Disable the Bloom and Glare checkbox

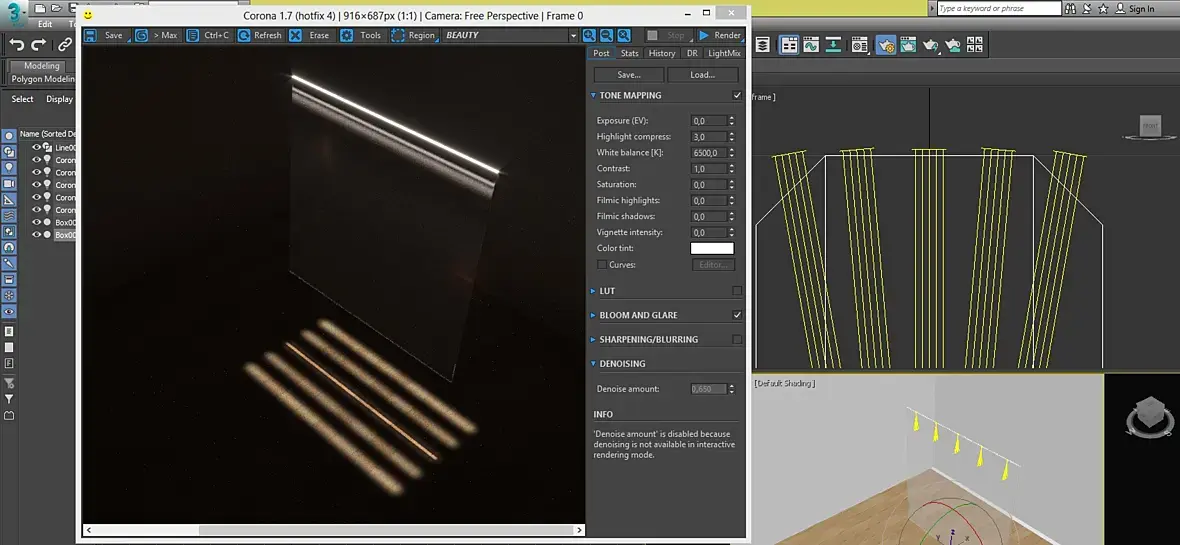737,315
